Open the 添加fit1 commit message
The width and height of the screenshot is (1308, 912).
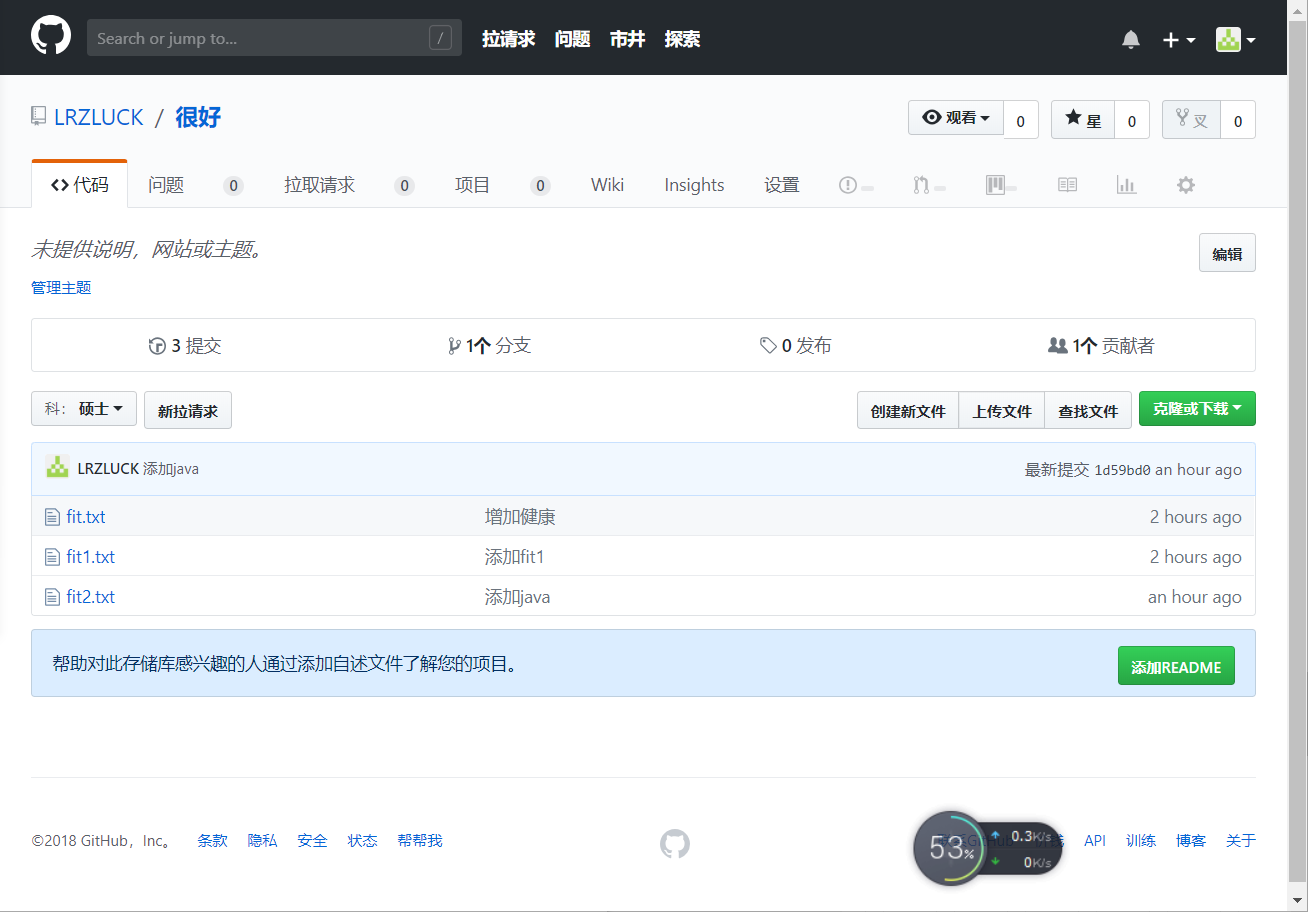tap(515, 557)
